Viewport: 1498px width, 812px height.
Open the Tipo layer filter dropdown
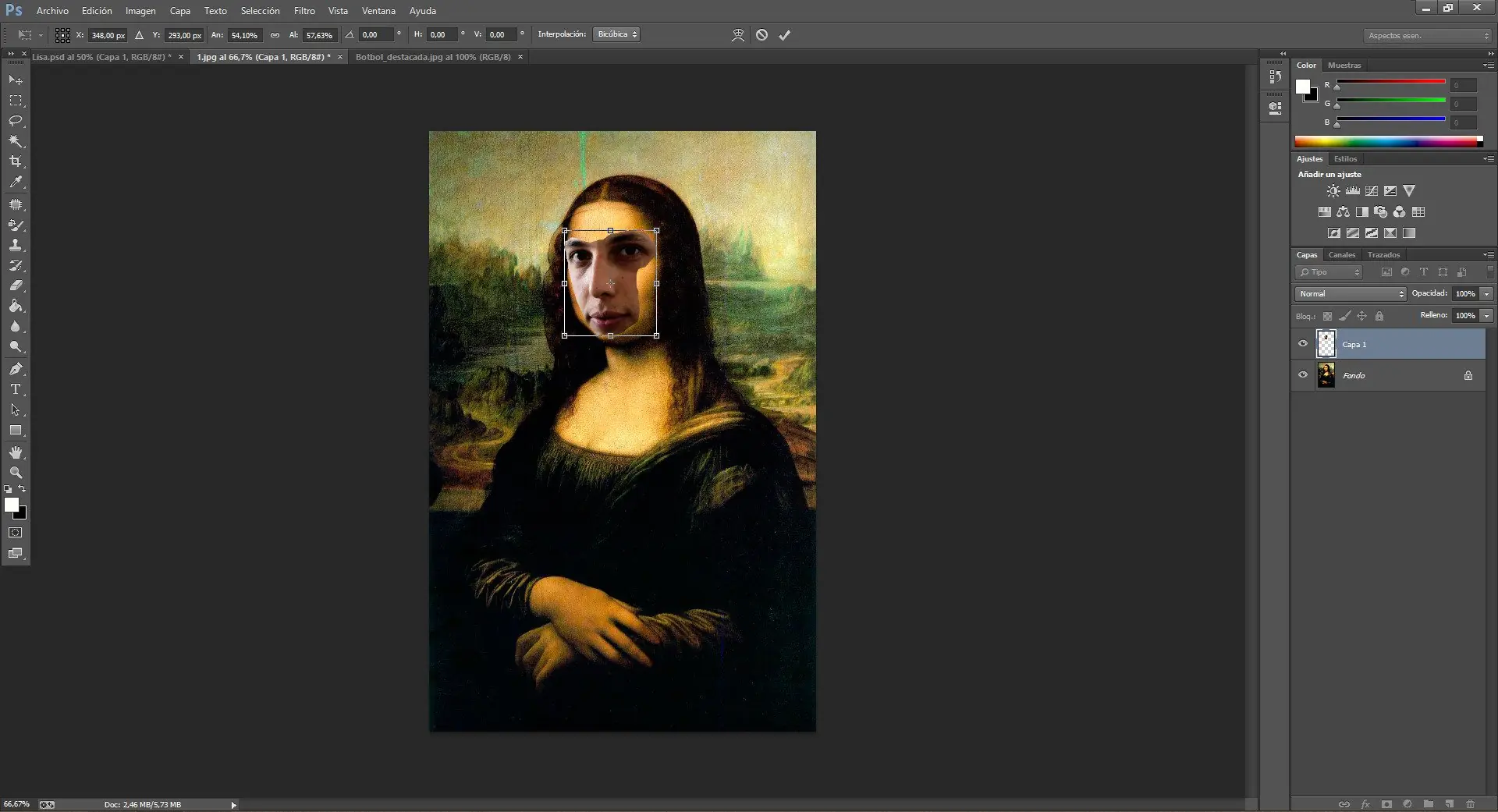tap(1329, 272)
